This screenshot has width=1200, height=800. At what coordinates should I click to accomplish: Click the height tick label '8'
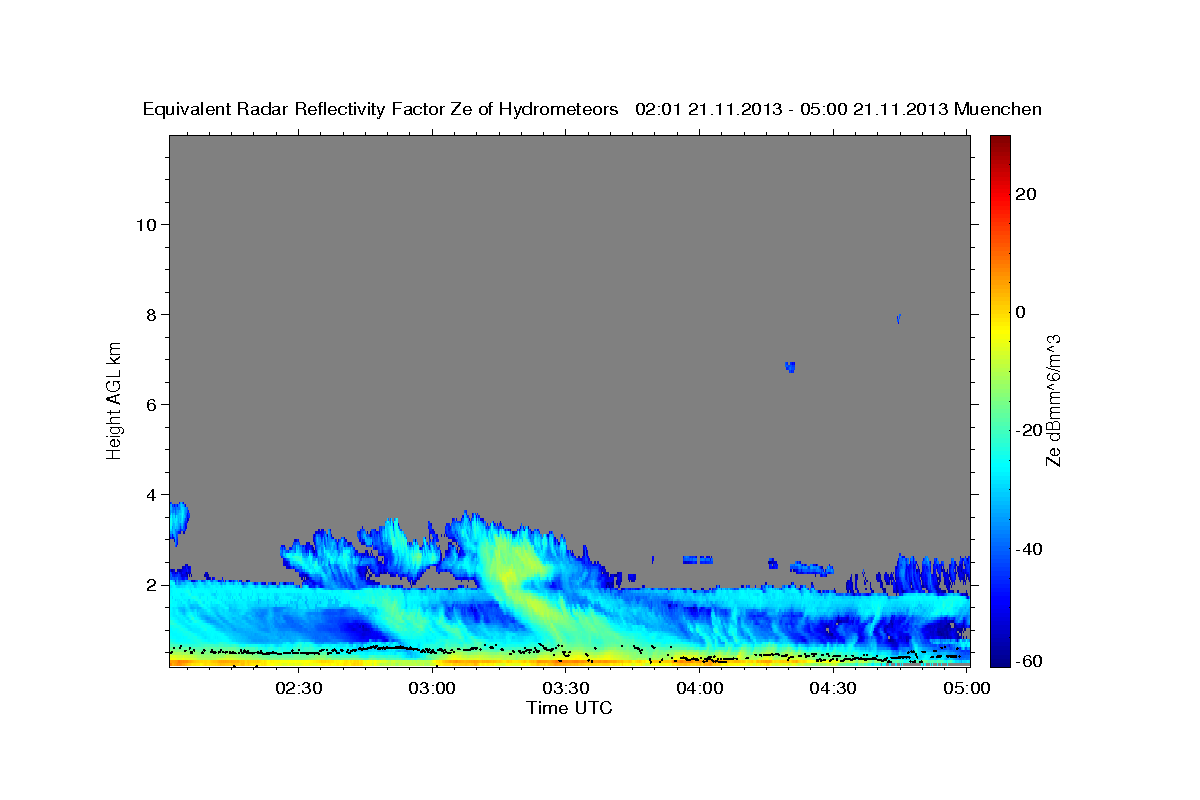[x=149, y=314]
